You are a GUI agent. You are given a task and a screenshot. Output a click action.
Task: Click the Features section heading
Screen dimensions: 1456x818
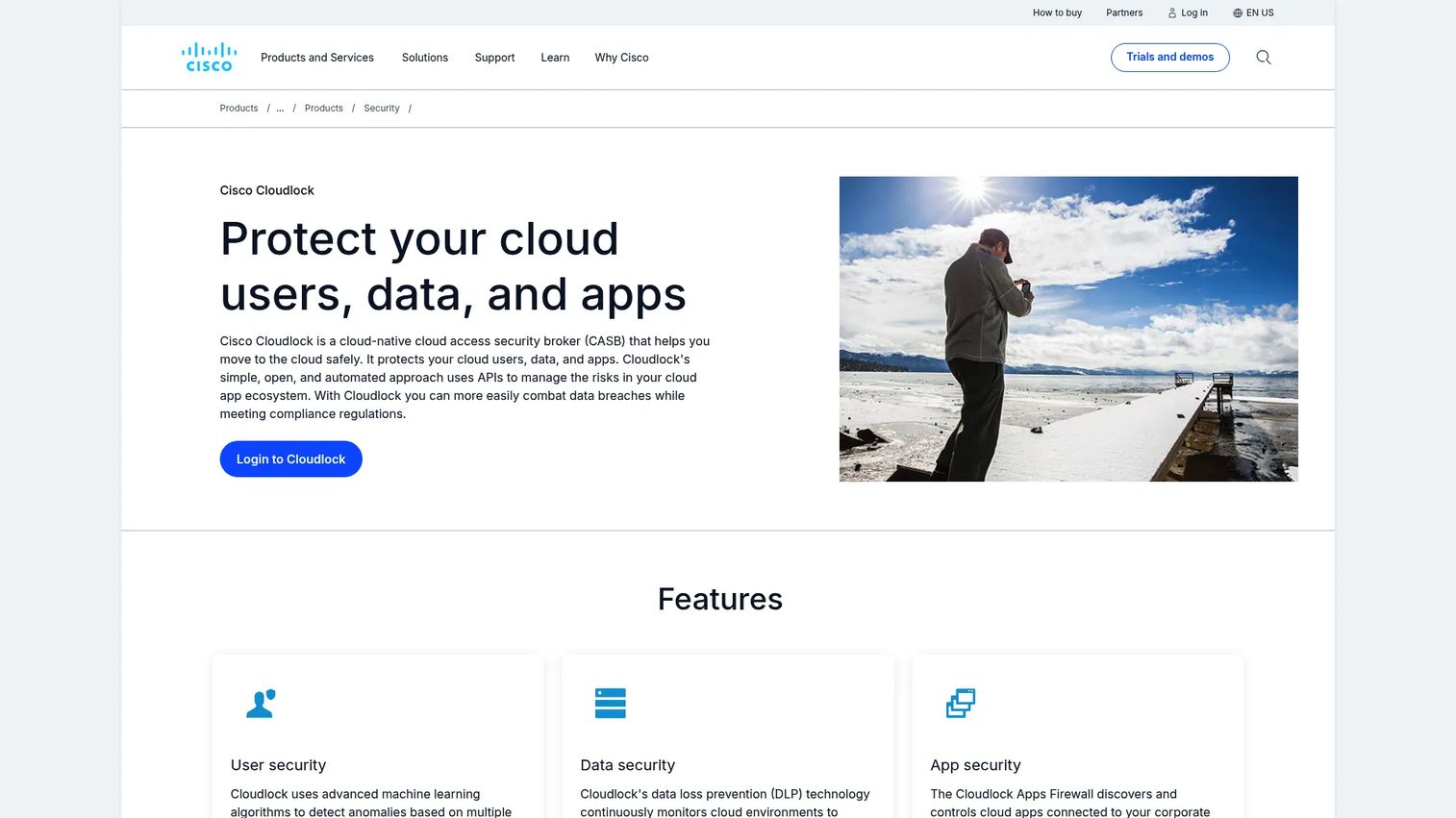[720, 599]
